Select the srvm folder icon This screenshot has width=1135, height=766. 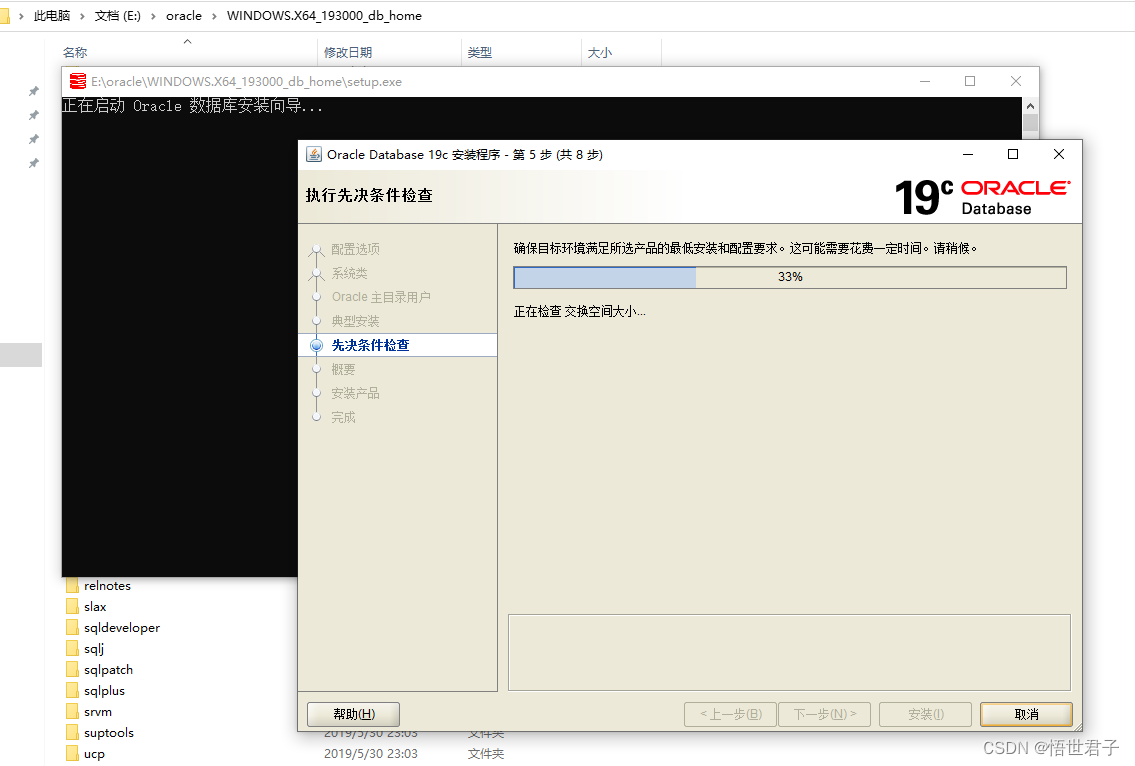tap(72, 711)
